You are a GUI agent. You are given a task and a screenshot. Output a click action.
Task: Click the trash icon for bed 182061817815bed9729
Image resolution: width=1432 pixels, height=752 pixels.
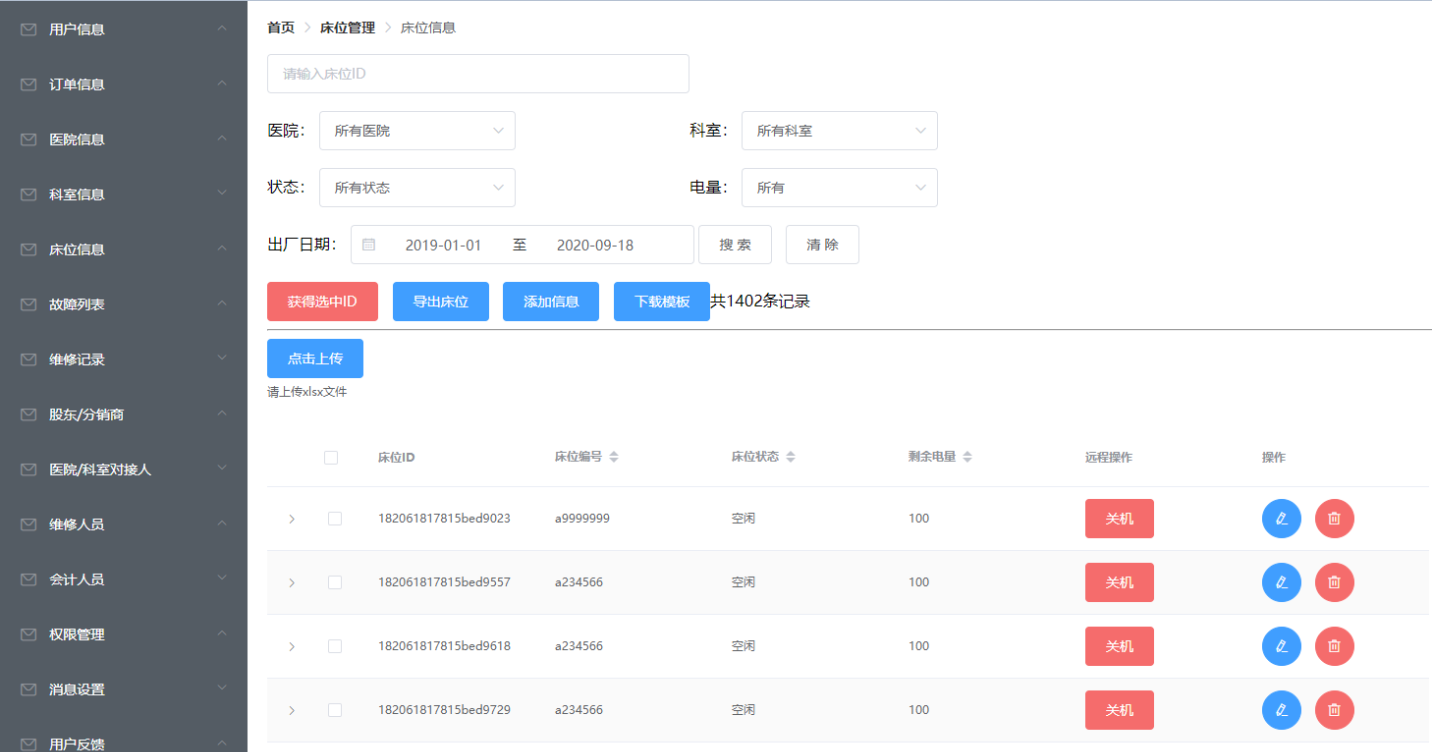(x=1334, y=710)
